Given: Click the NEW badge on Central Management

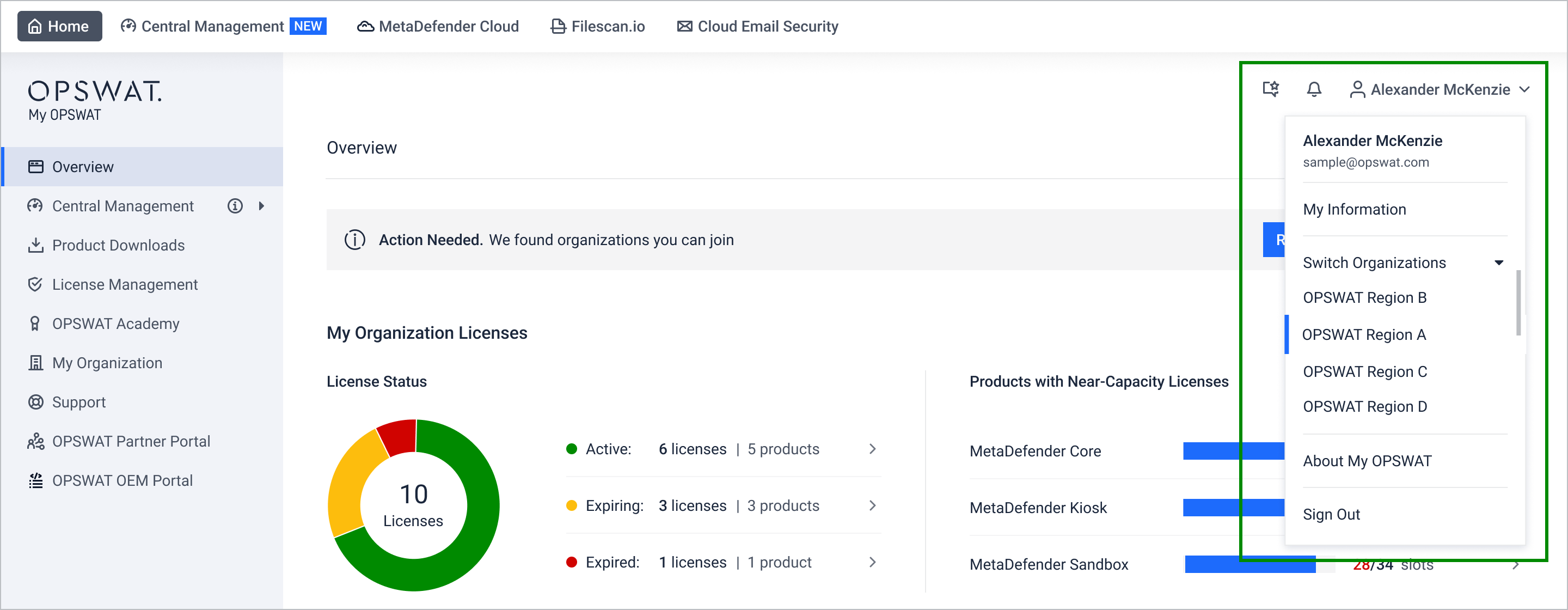Looking at the screenshot, I should 308,26.
